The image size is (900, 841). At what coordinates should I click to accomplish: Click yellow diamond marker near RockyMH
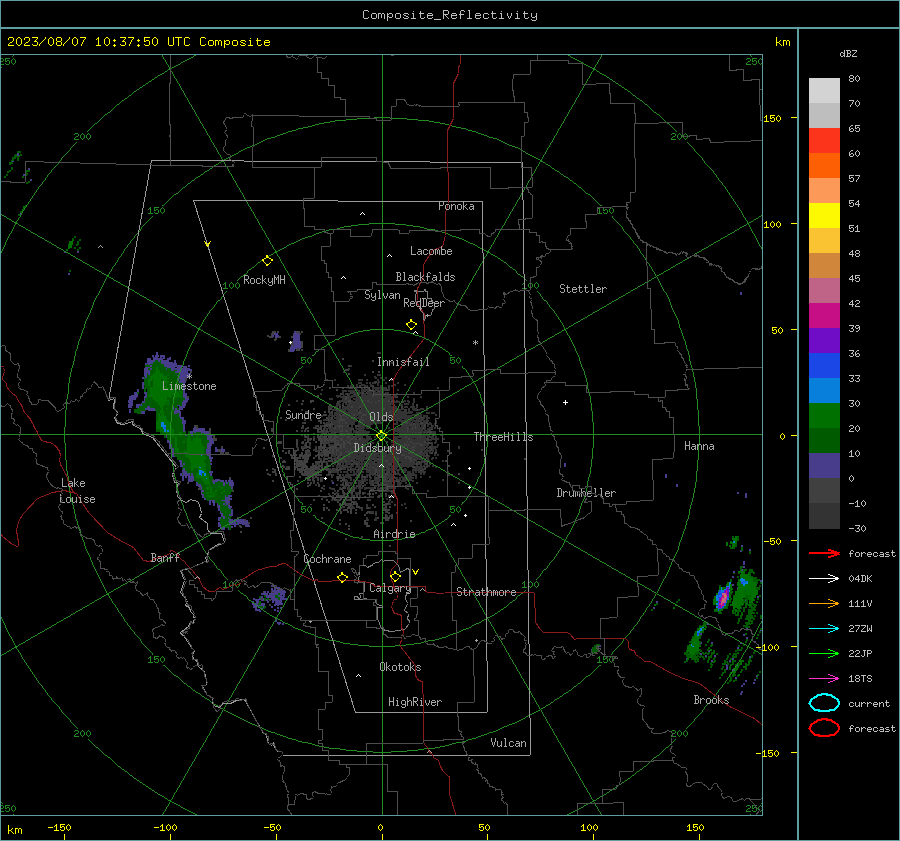coord(267,261)
